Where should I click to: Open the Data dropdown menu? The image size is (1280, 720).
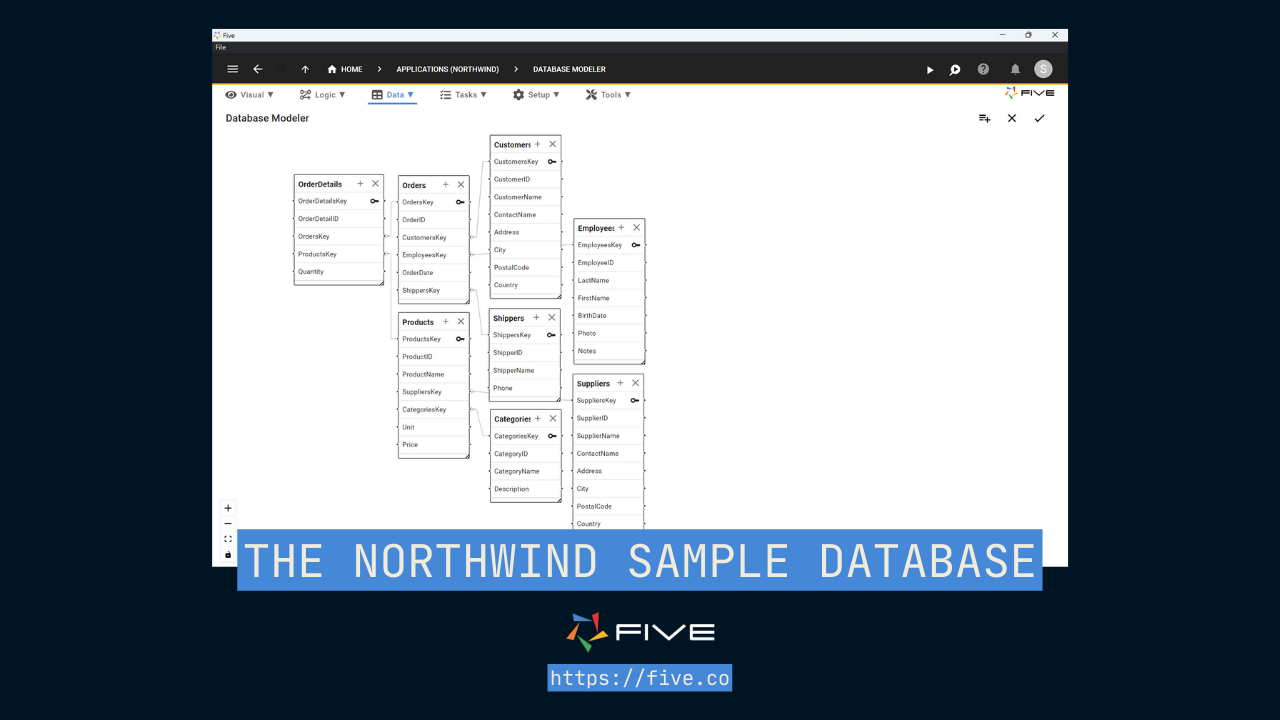point(392,95)
